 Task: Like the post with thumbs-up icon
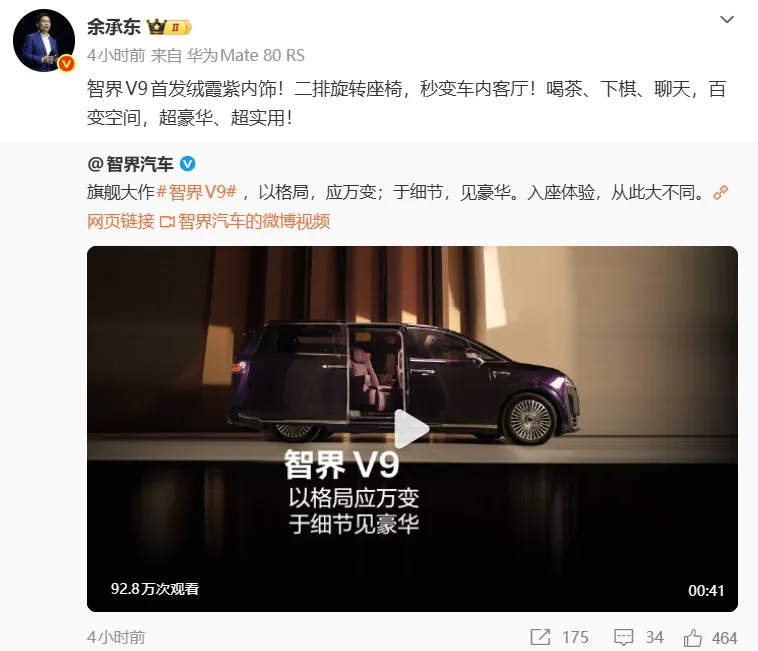[x=693, y=637]
